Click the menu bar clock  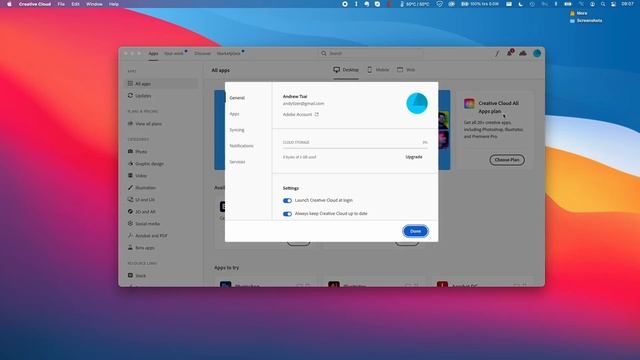627,4
